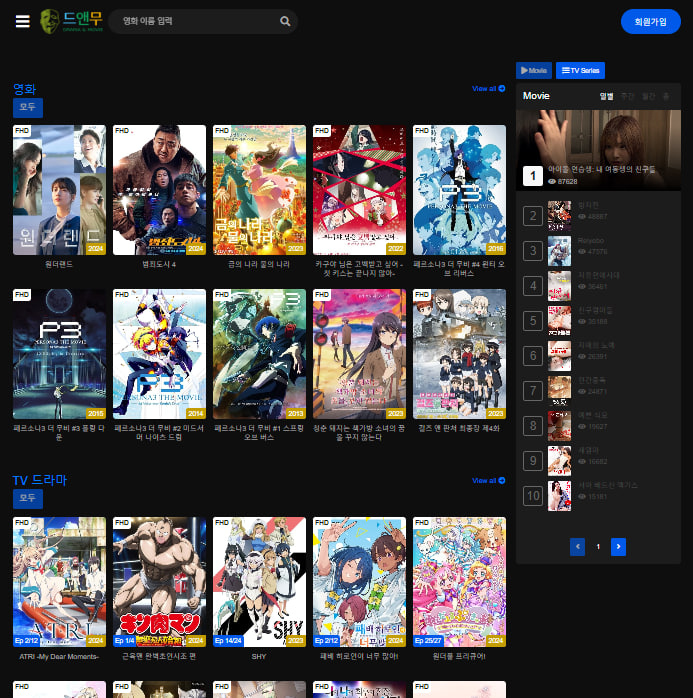Screen dimensions: 693x698
Task: Go to next ranking page arrow
Action: (x=618, y=547)
